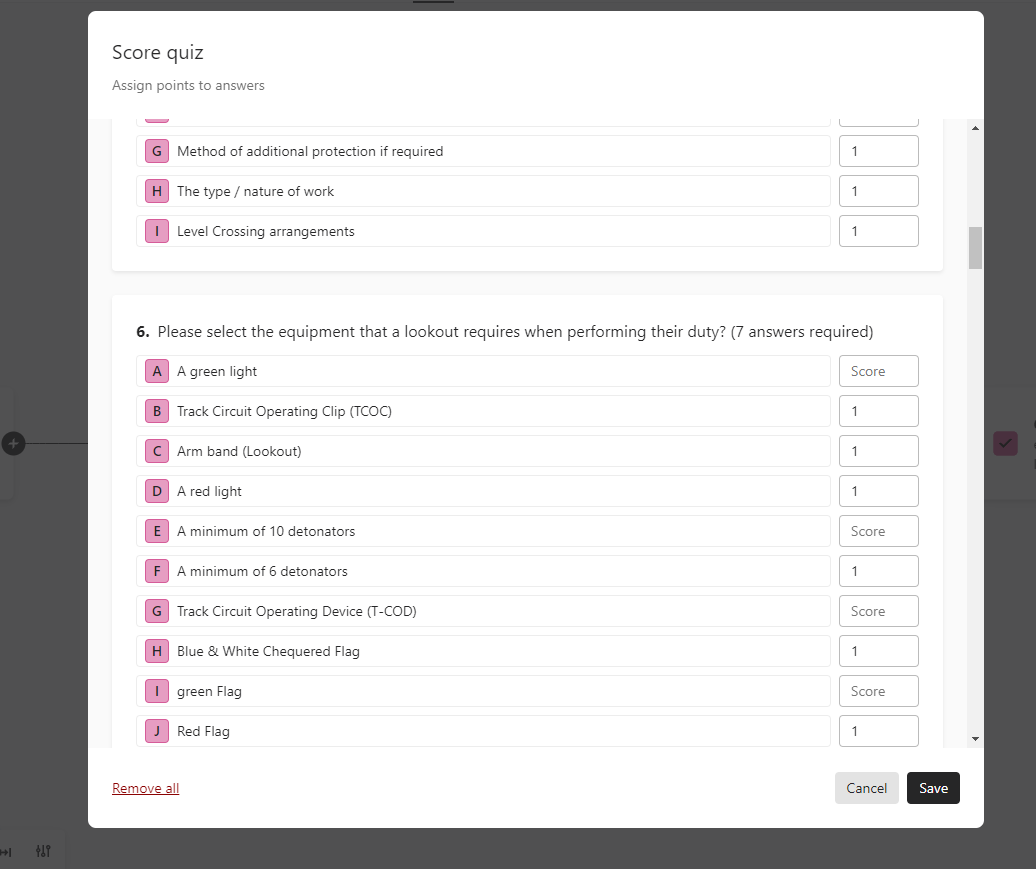Click the E badge for 10 detonators
Viewport: 1036px width, 869px height.
coord(157,531)
